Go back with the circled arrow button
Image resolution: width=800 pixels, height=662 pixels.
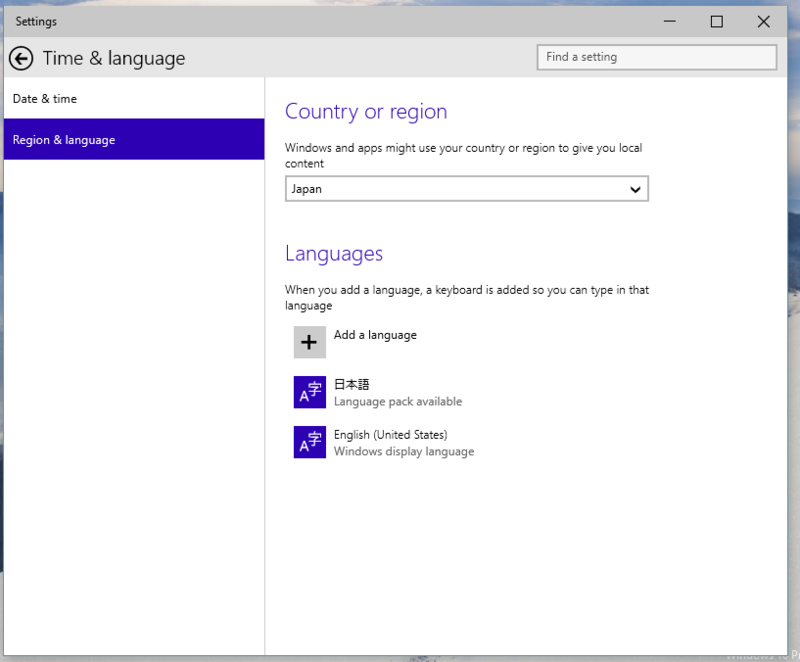pos(21,58)
